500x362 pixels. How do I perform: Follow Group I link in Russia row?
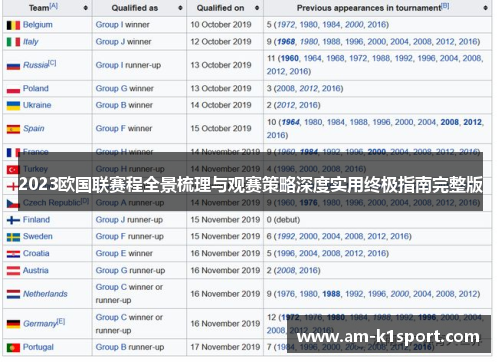coord(109,65)
